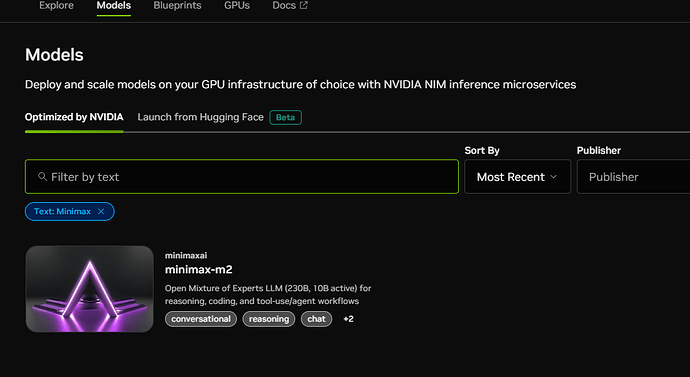Click the search magnifier icon
Image resolution: width=690 pixels, height=377 pixels.
coord(42,176)
